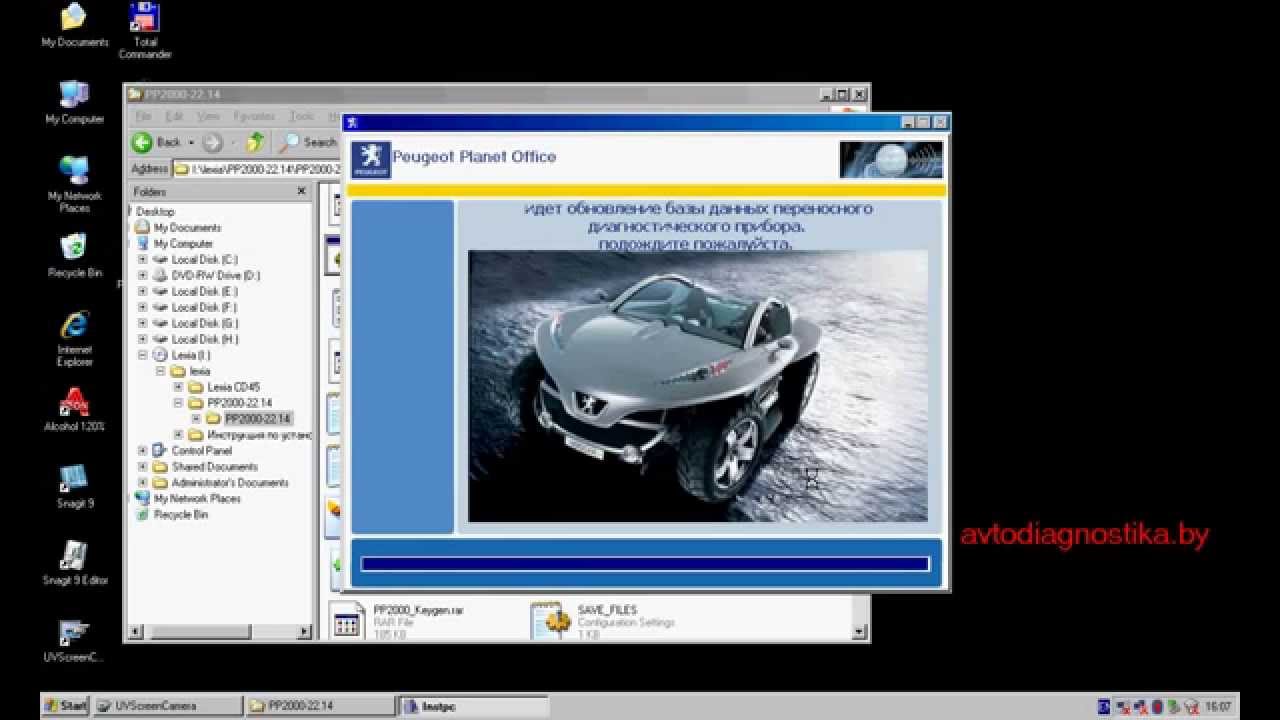The height and width of the screenshot is (720, 1280).
Task: Open My Network Places desktop icon
Action: pos(74,184)
